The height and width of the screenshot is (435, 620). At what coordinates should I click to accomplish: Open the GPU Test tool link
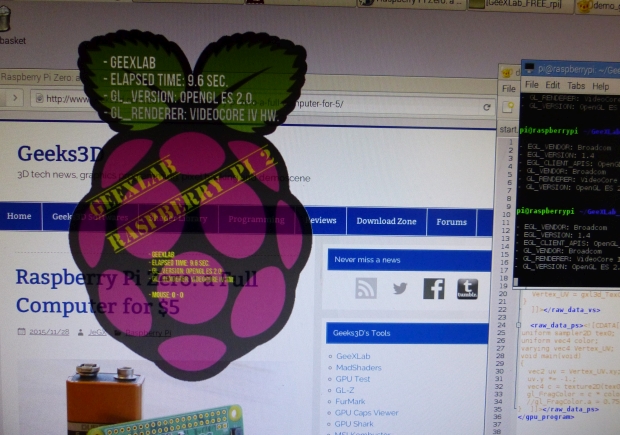coord(353,379)
